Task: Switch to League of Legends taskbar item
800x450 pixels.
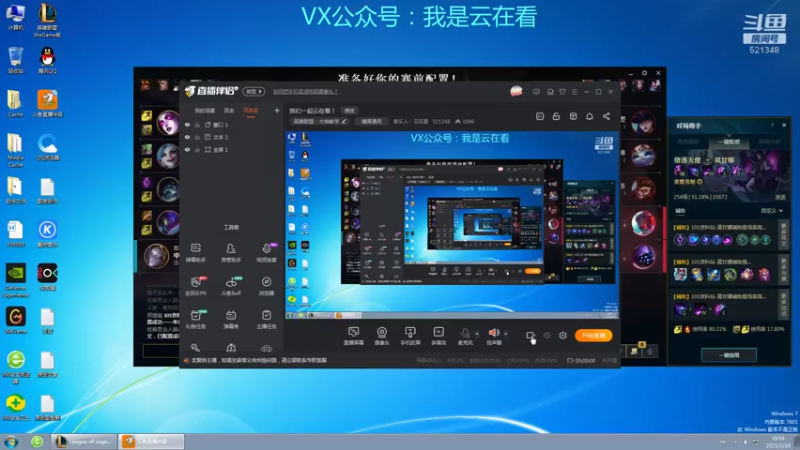Action: coord(84,441)
